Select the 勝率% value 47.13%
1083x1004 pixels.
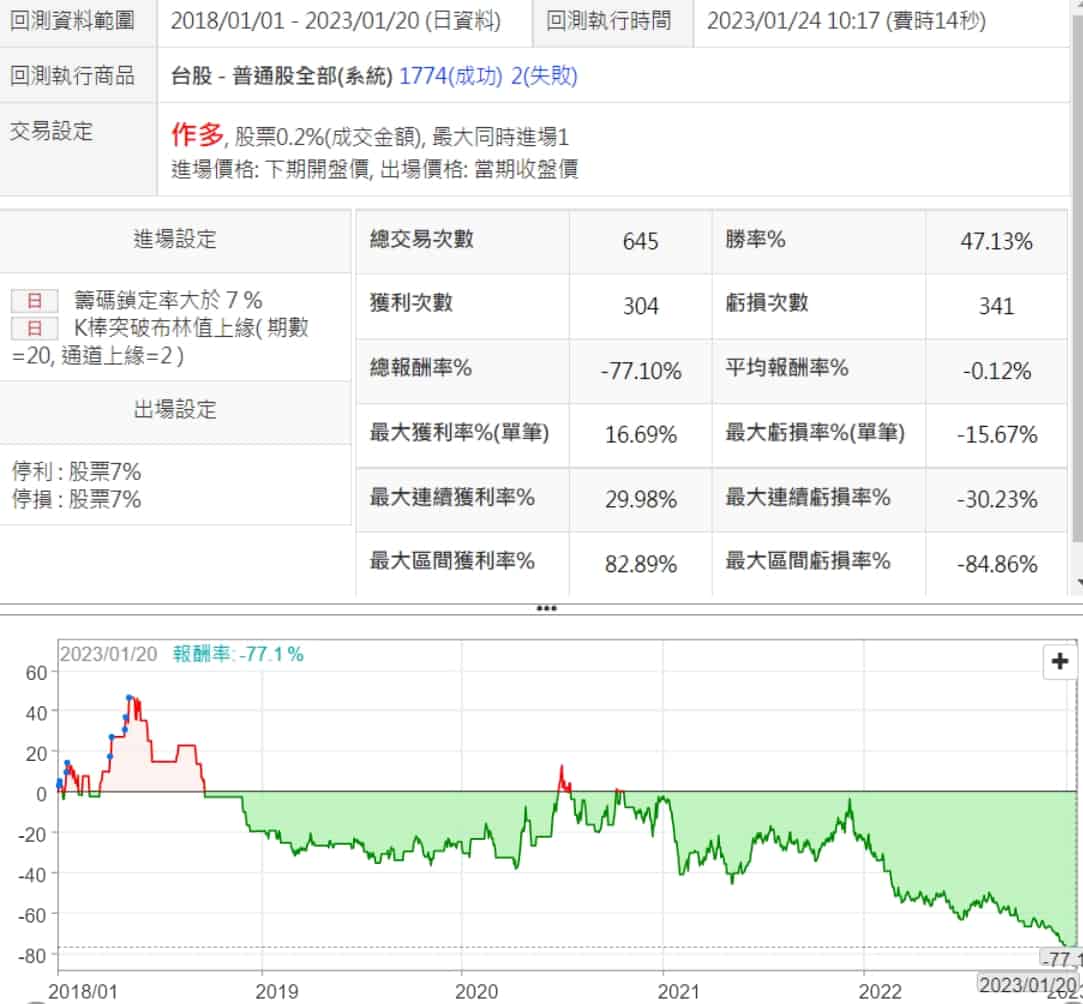point(996,240)
